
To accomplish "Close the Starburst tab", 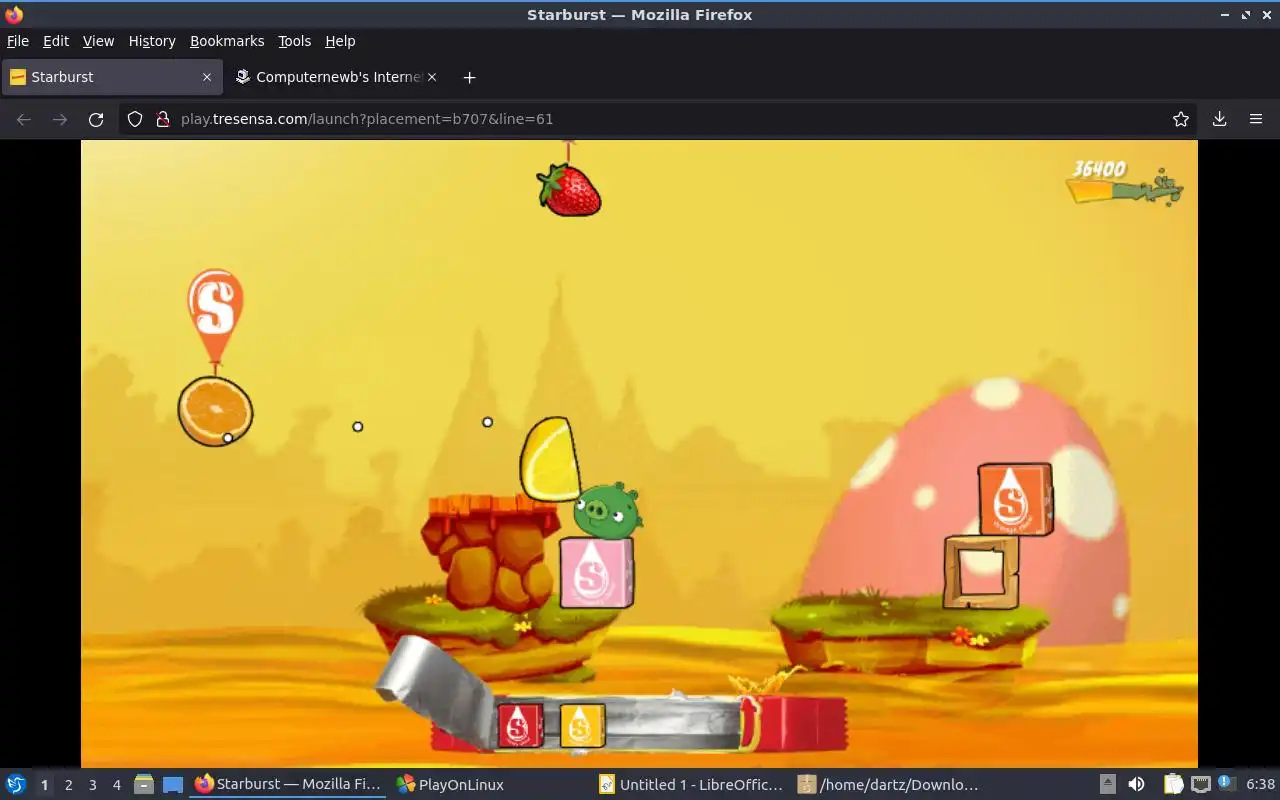I will pyautogui.click(x=207, y=77).
